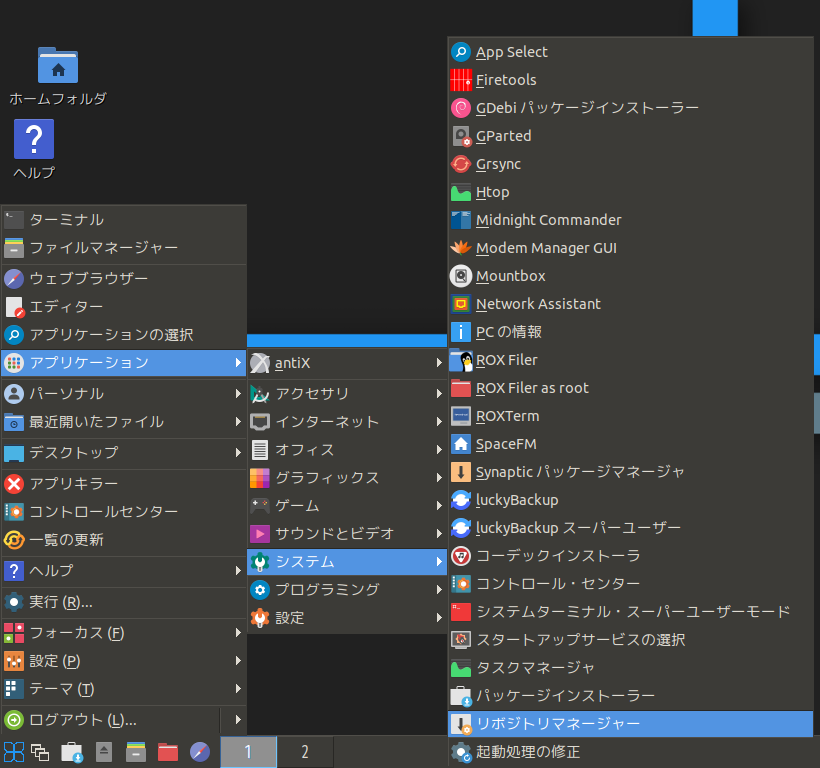The image size is (820, 768).
Task: Select ファイルマネージャー from the menu
Action: pos(124,248)
